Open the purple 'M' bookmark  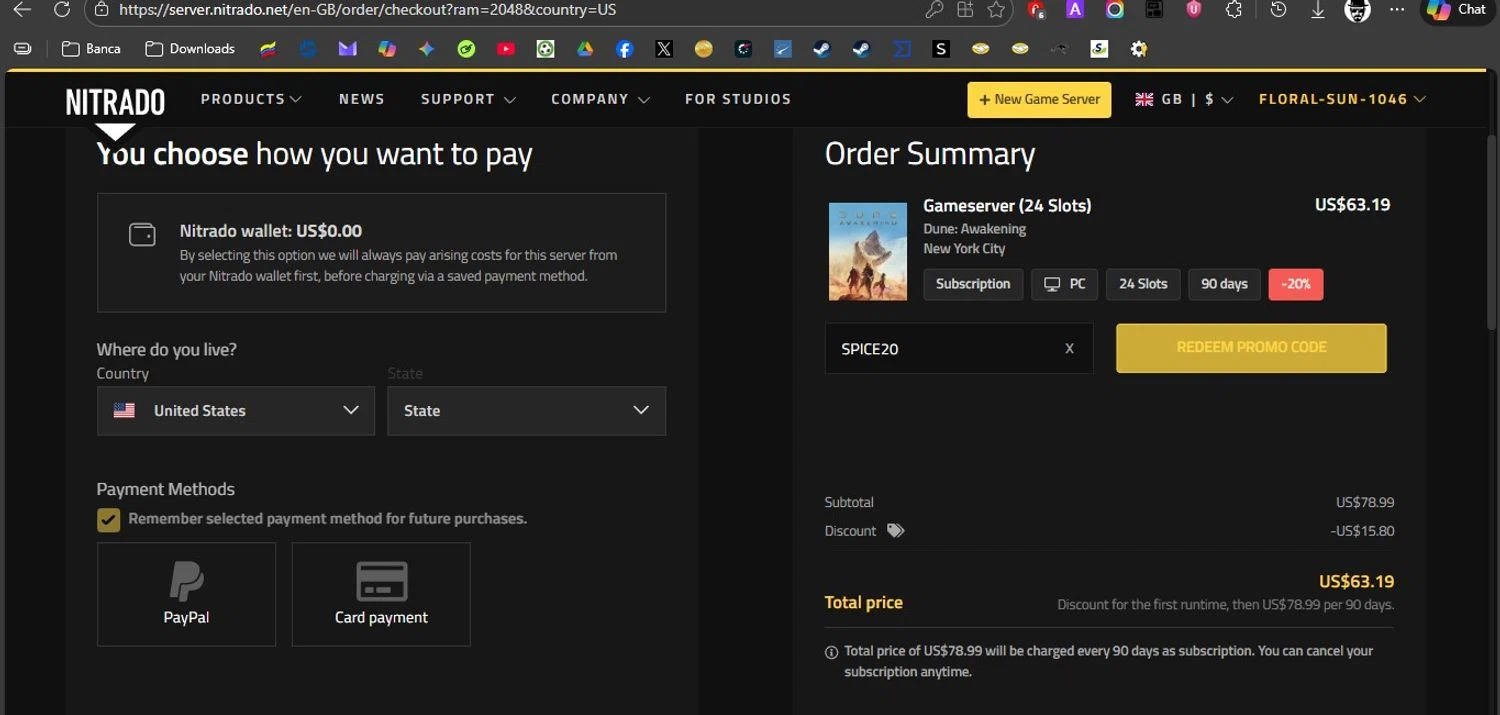[347, 48]
